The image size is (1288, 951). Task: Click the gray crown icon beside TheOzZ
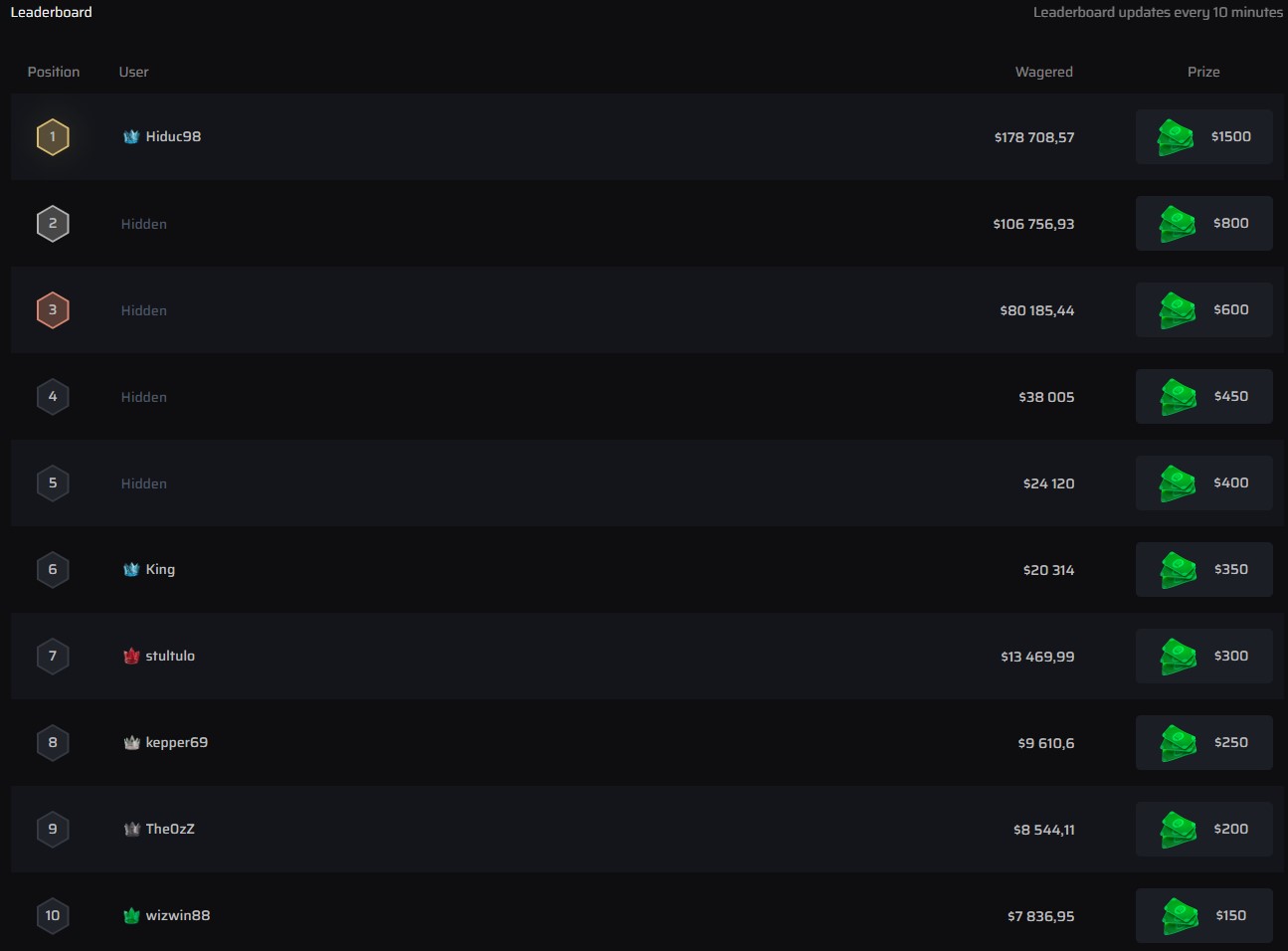coord(131,830)
